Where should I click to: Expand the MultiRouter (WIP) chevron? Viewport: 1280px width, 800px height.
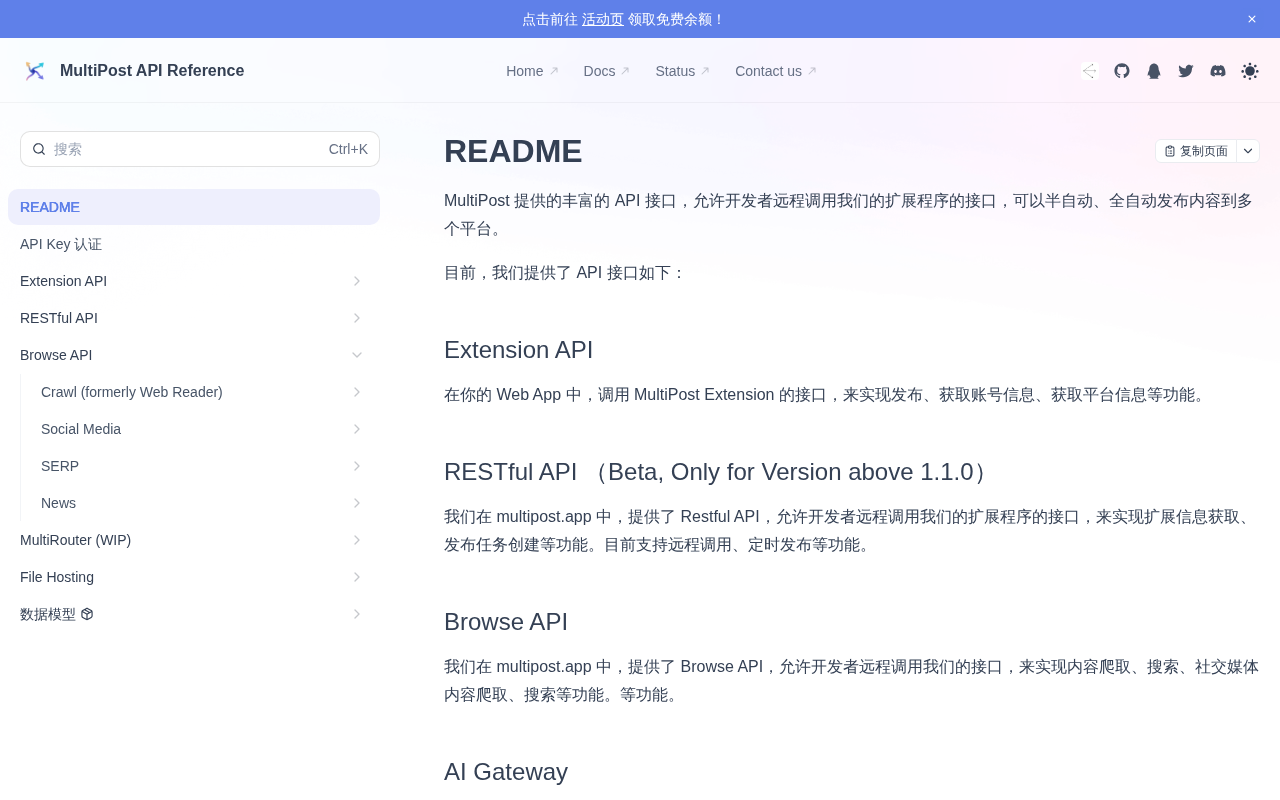(x=357, y=540)
